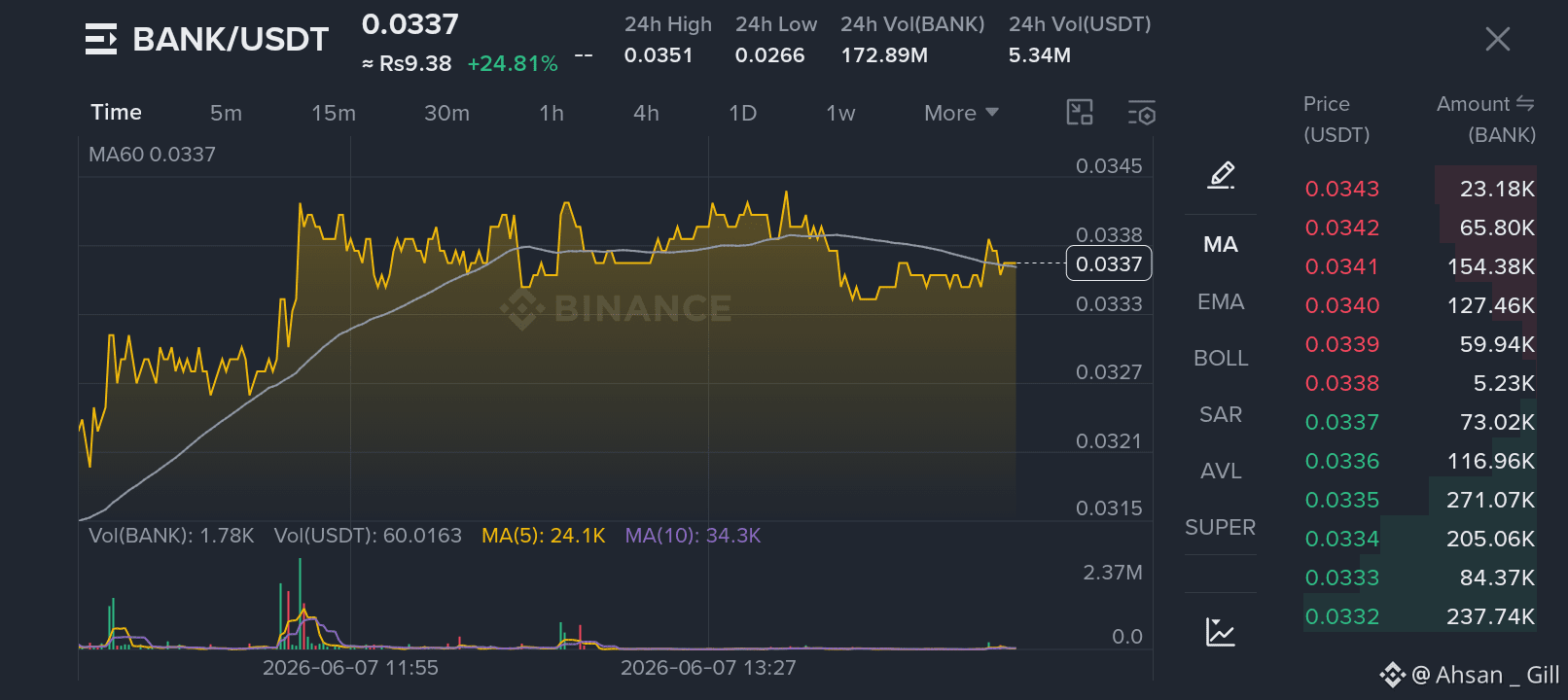Select the 1h interval

click(552, 113)
